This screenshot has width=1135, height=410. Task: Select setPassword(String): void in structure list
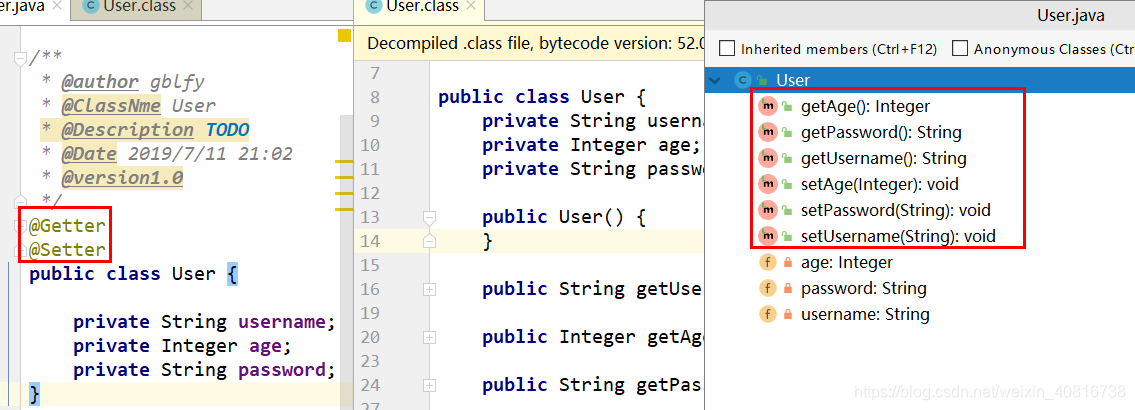pos(895,210)
